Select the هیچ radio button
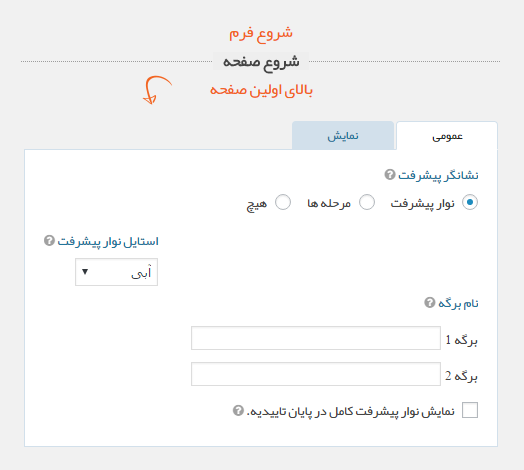 tap(283, 202)
